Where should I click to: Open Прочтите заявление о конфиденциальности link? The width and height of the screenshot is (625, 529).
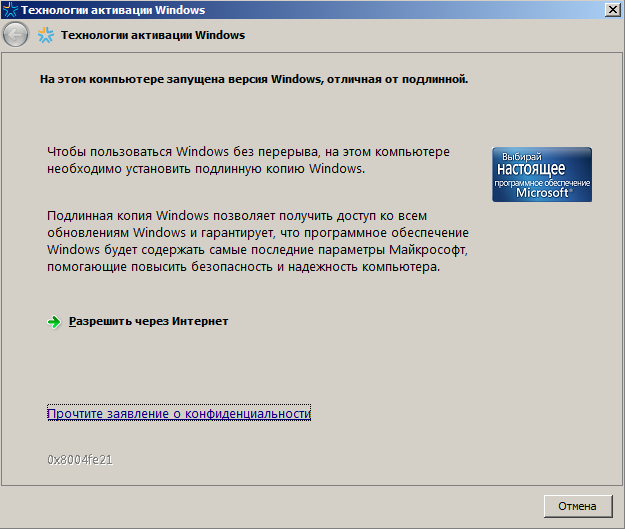(x=179, y=413)
